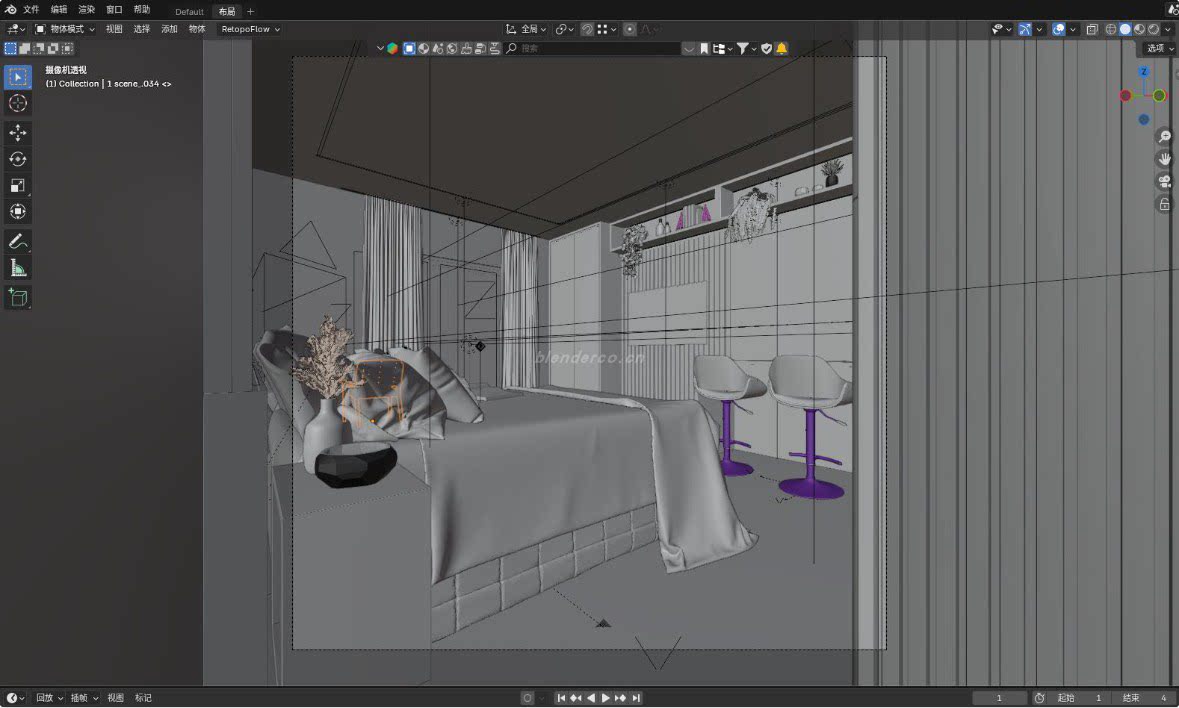The height and width of the screenshot is (708, 1179).
Task: Pick the Measure tool
Action: click(x=18, y=268)
